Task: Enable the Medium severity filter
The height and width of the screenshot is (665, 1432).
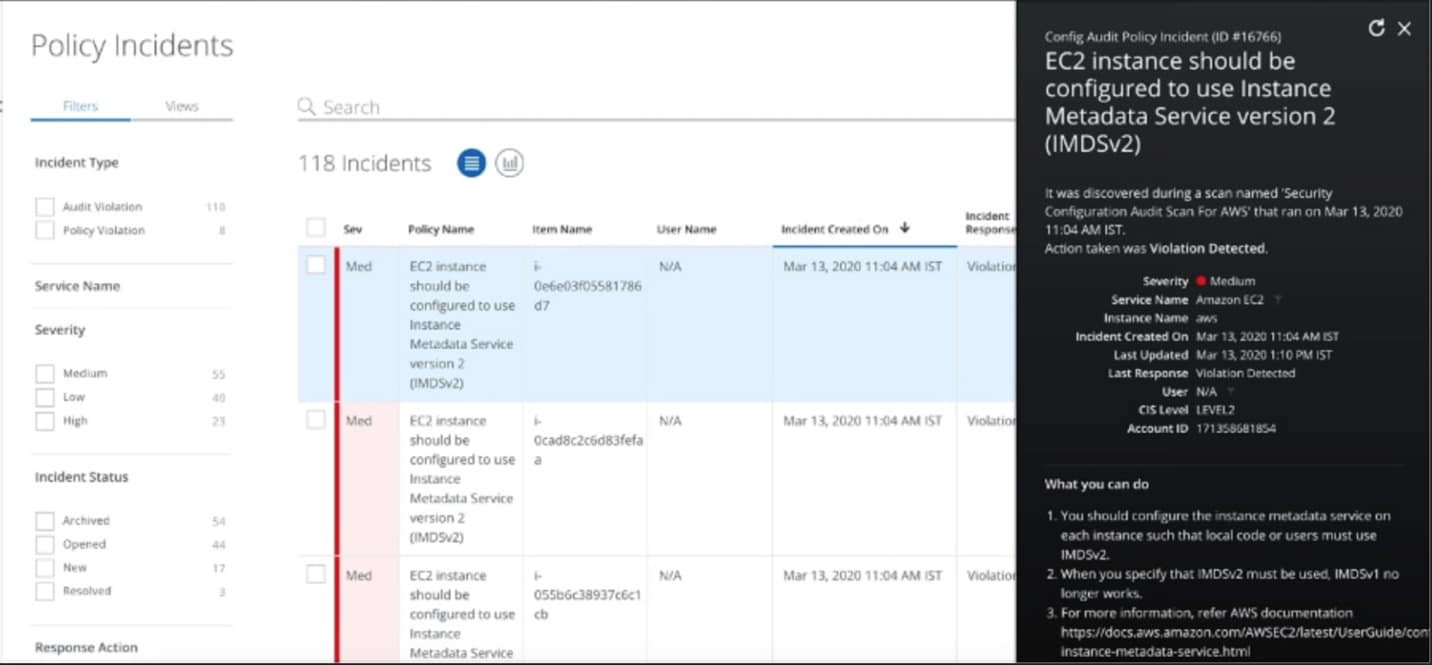Action: [45, 374]
